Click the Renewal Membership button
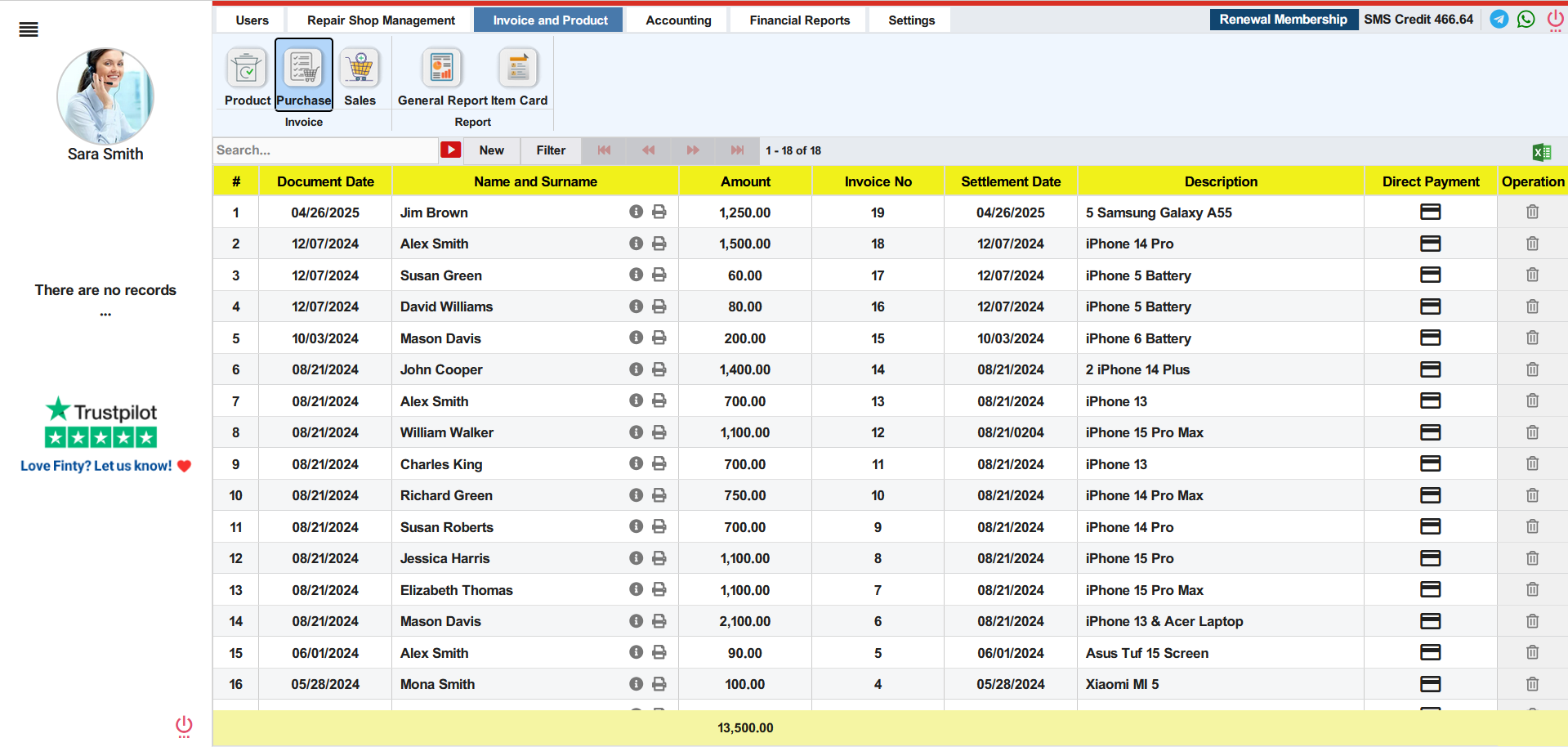This screenshot has width=1568, height=747. point(1284,20)
